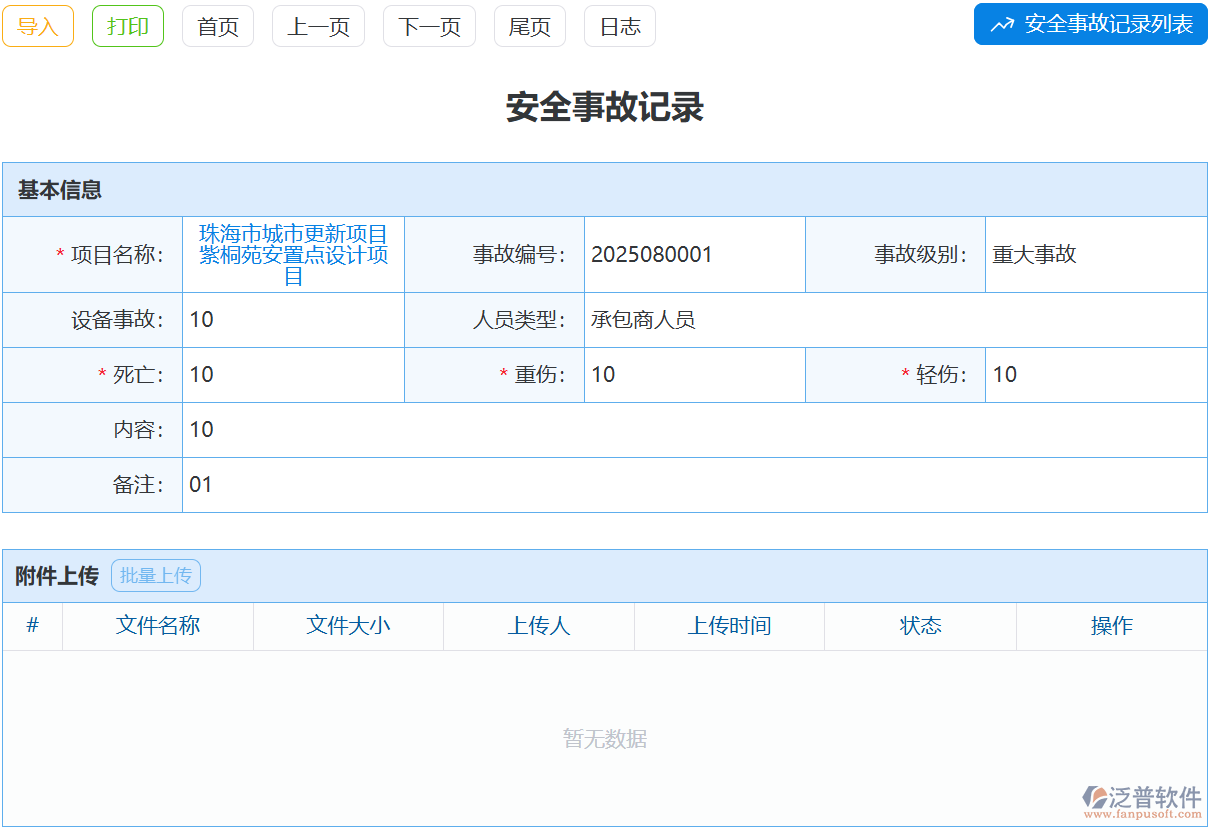Screen dimensions: 1212x830
Task: Navigate to 首页 first page
Action: pos(217,26)
